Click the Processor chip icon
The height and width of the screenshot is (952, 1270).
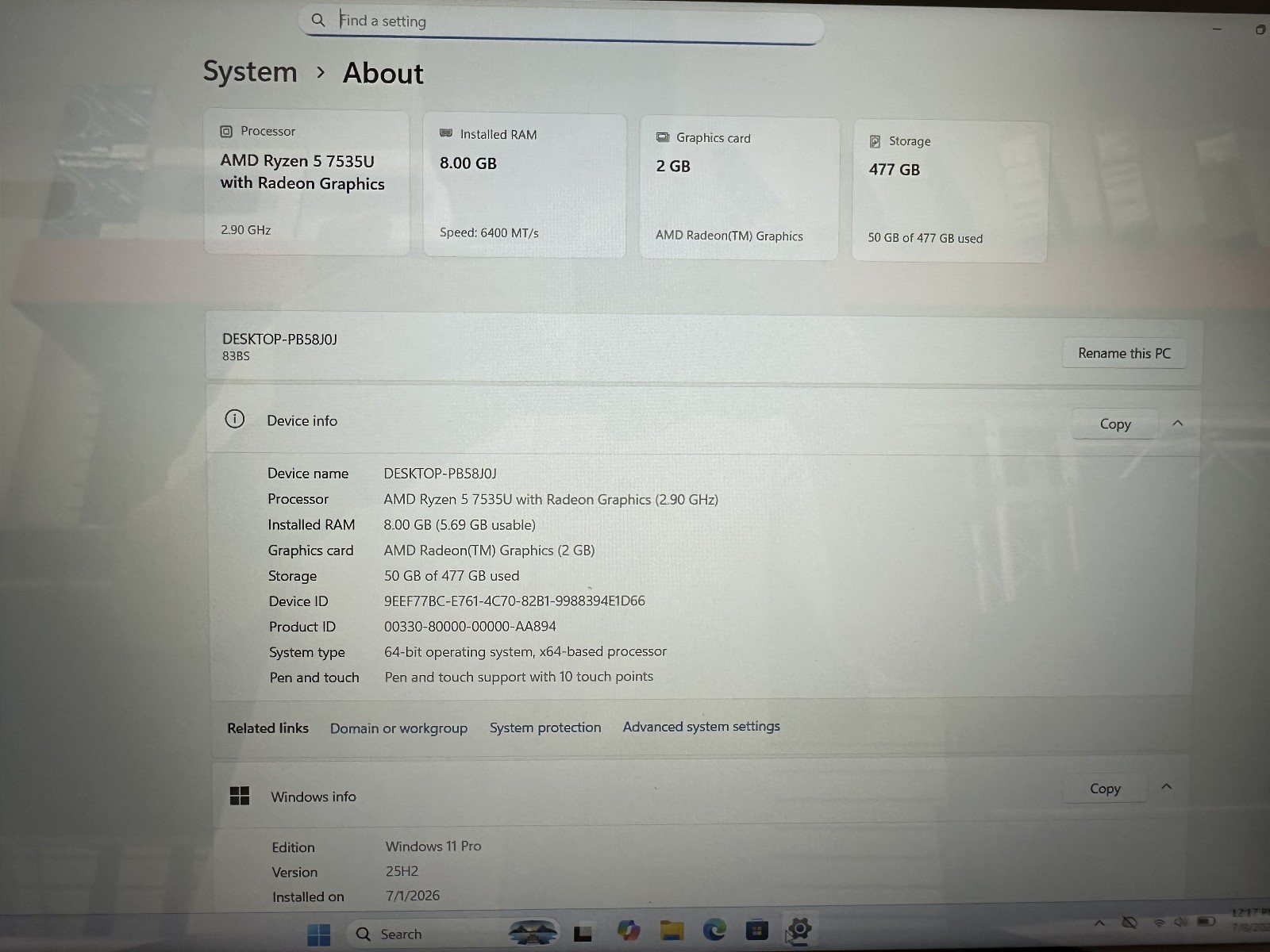pos(226,131)
